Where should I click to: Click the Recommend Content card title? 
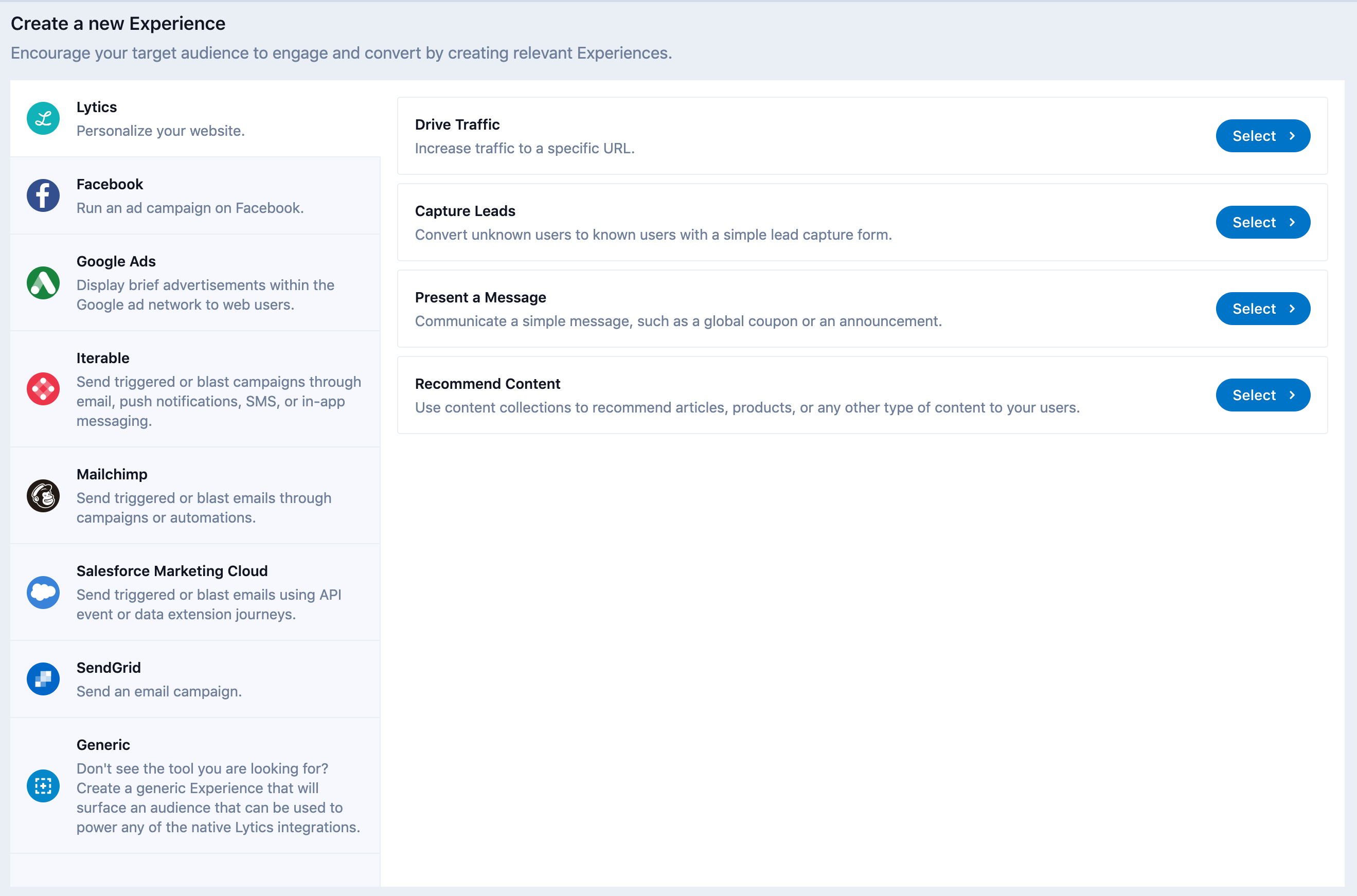coord(487,383)
